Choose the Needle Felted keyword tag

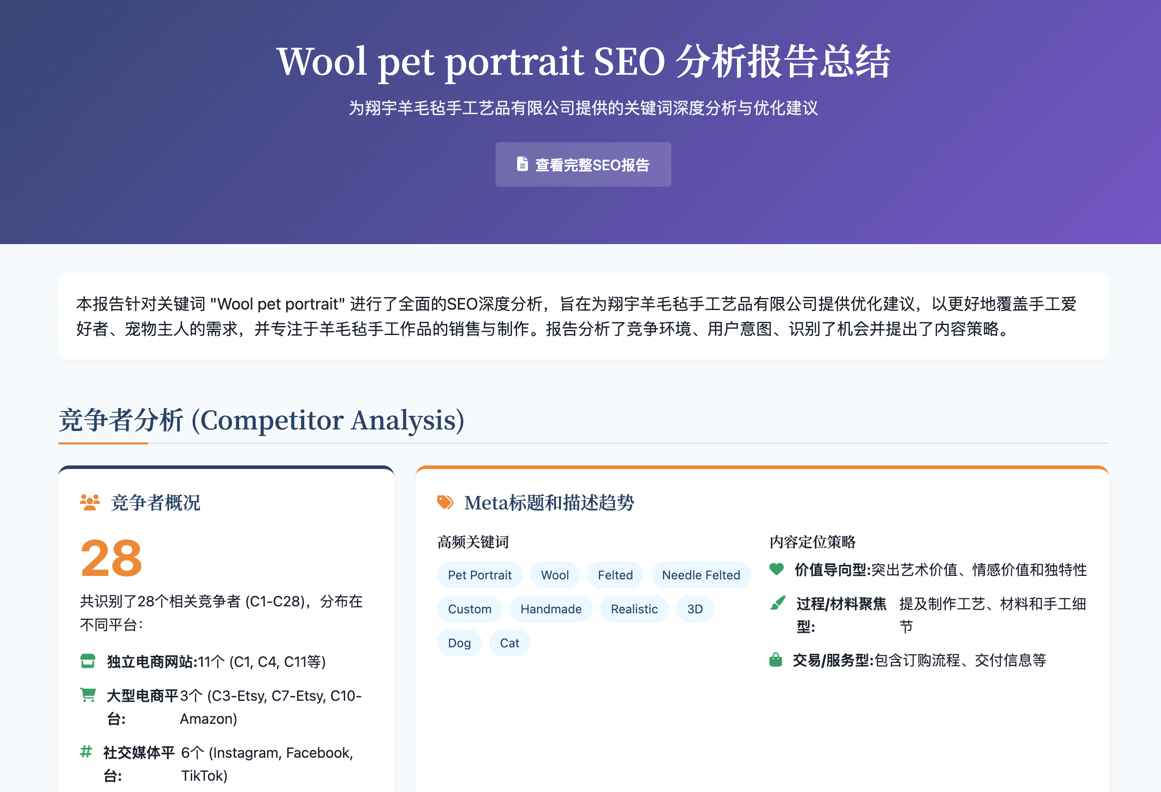[x=701, y=575]
